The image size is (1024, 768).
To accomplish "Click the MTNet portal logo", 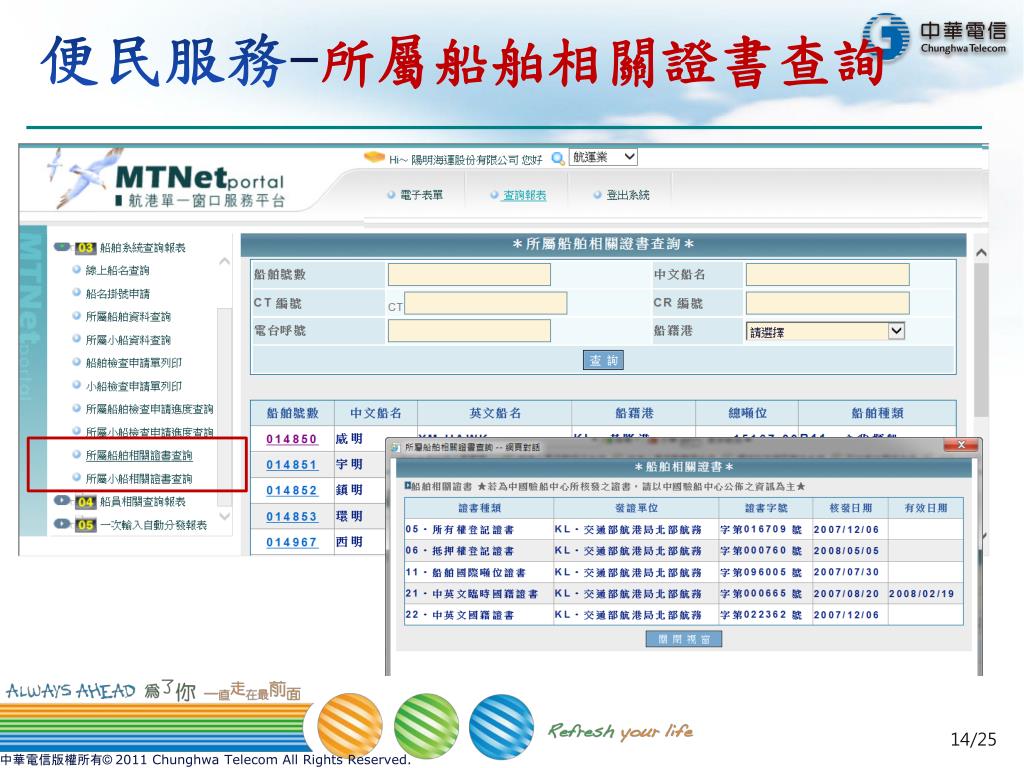I will tap(168, 179).
